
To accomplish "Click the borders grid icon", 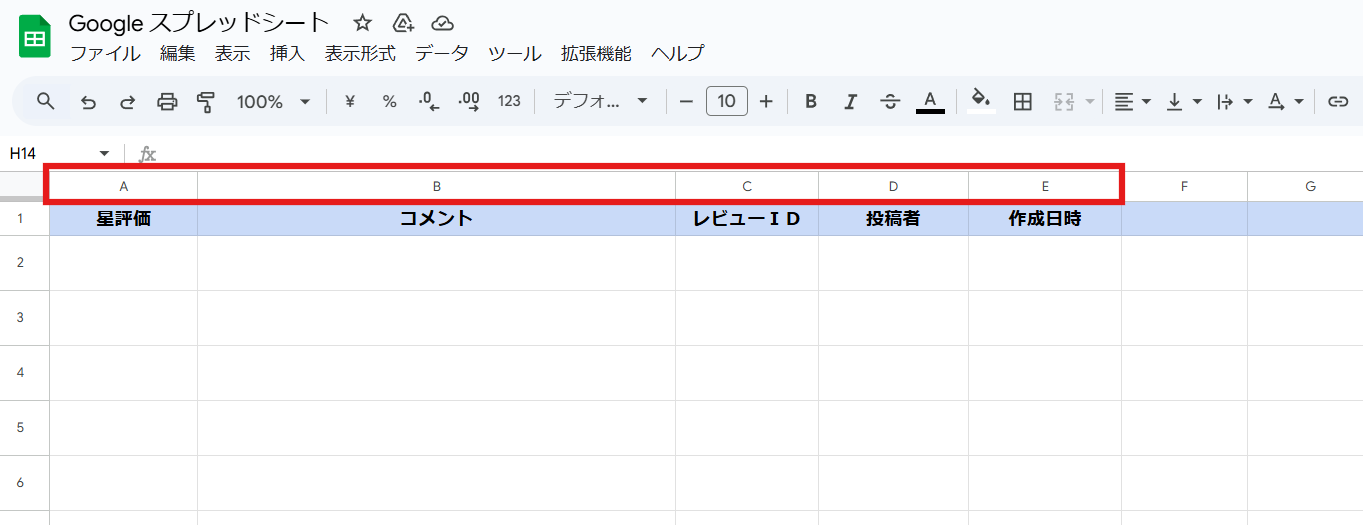I will pyautogui.click(x=1022, y=101).
